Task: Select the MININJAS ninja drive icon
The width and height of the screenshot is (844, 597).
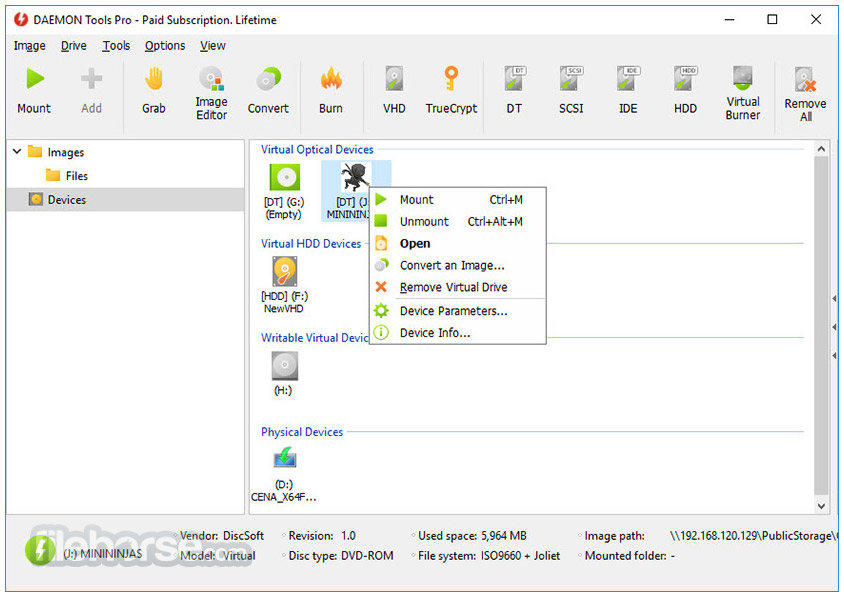Action: coord(355,177)
